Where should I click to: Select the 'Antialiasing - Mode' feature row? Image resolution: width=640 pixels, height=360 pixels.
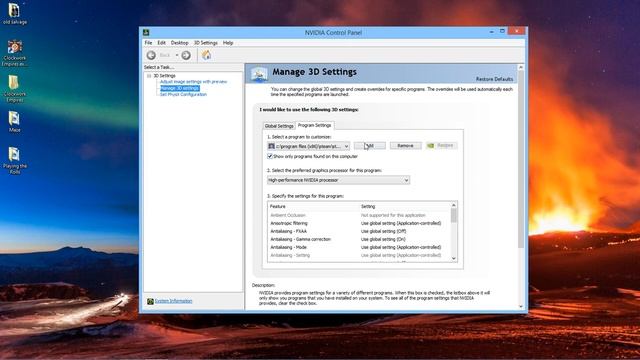tap(359, 247)
